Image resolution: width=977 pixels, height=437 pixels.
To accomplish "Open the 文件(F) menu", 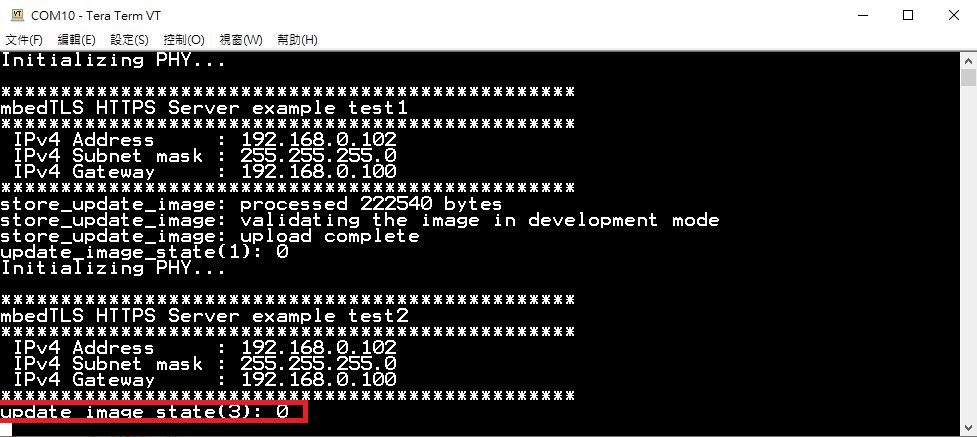I will (24, 40).
